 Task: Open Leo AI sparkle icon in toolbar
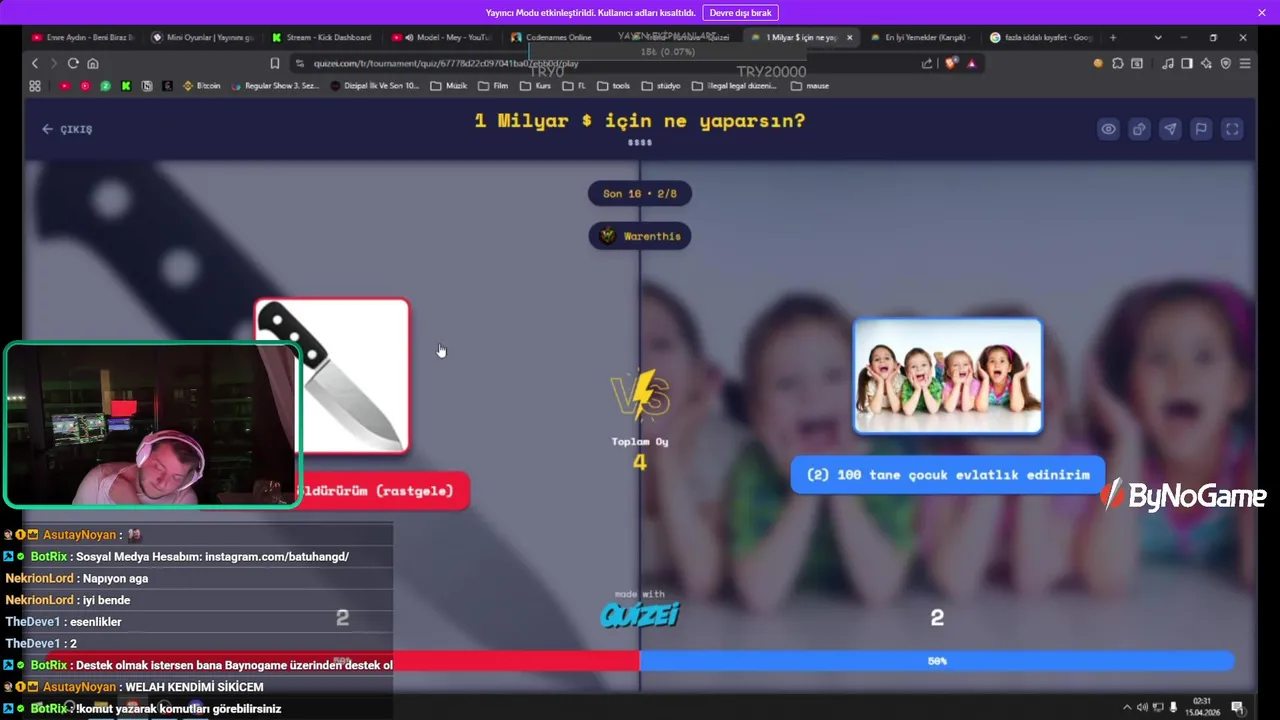coord(1206,63)
